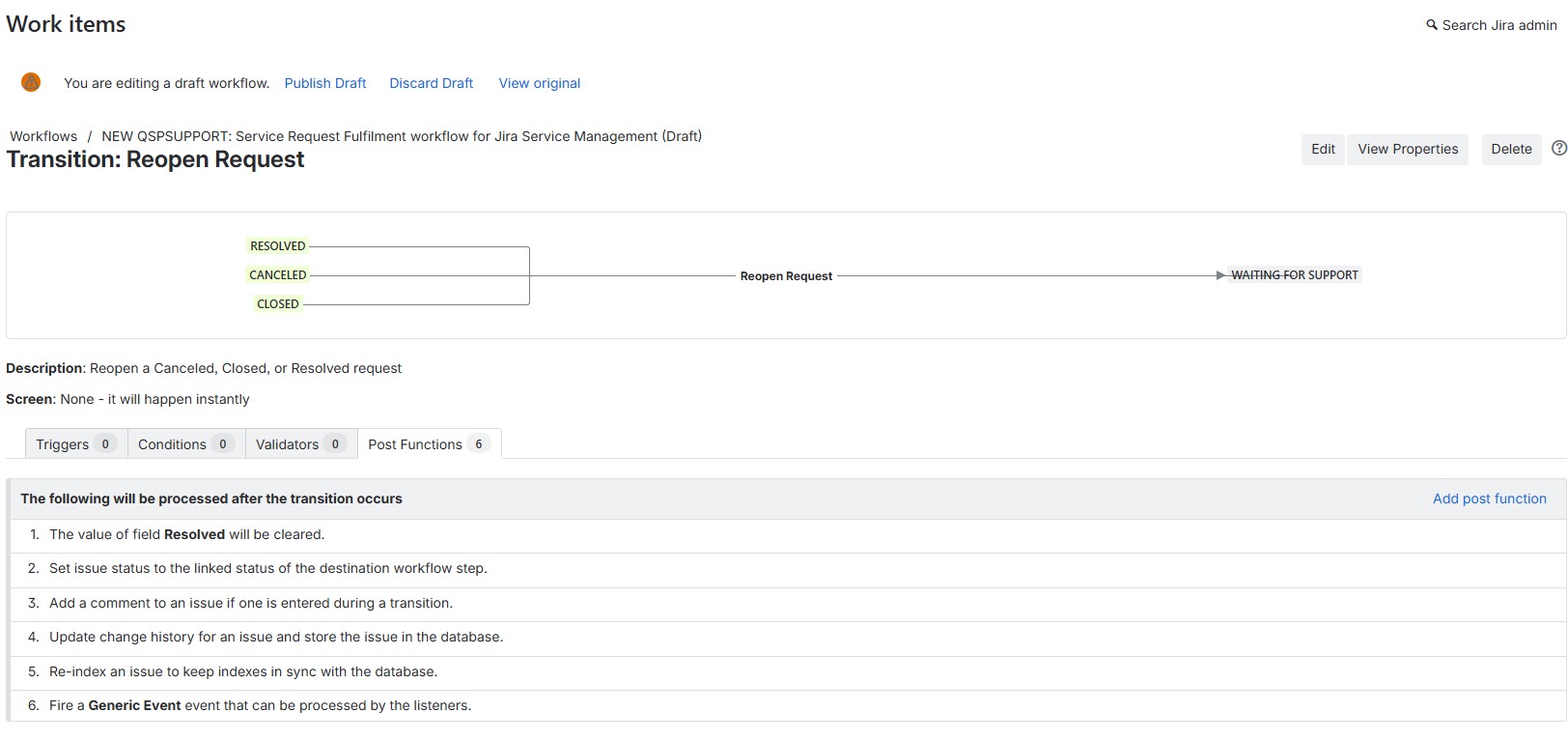Publish the draft workflow

(x=325, y=83)
